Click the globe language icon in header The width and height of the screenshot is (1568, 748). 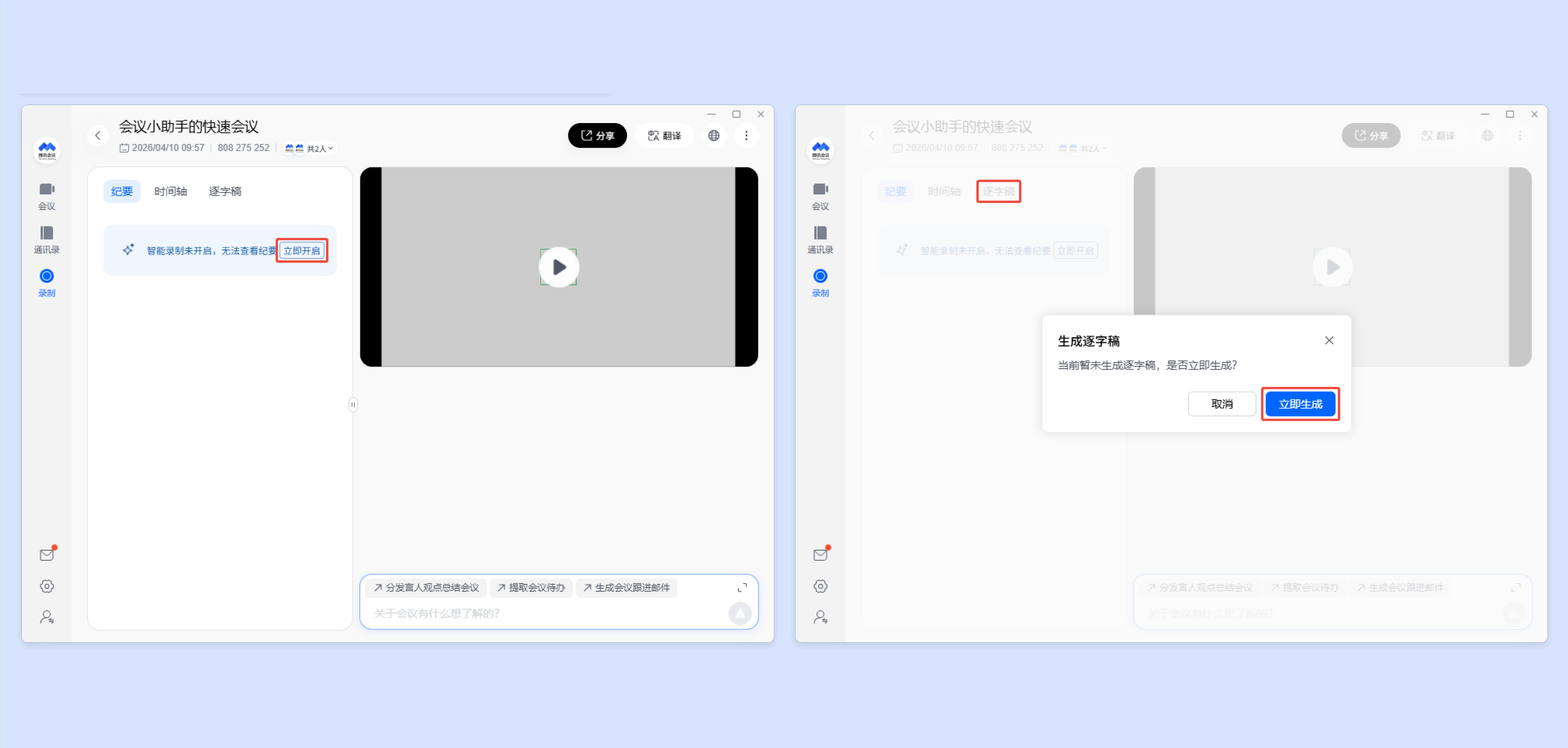click(713, 136)
